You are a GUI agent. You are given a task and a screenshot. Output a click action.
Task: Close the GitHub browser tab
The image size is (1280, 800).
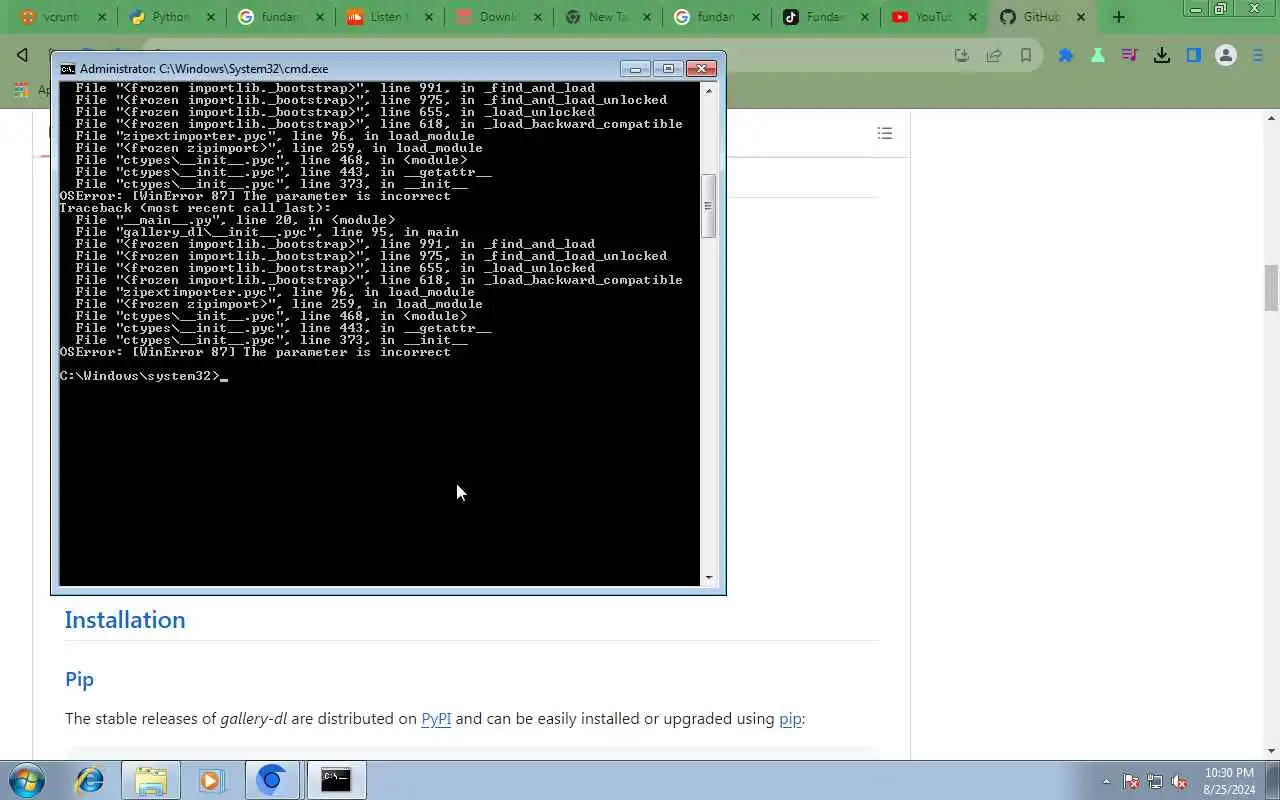coord(1081,17)
